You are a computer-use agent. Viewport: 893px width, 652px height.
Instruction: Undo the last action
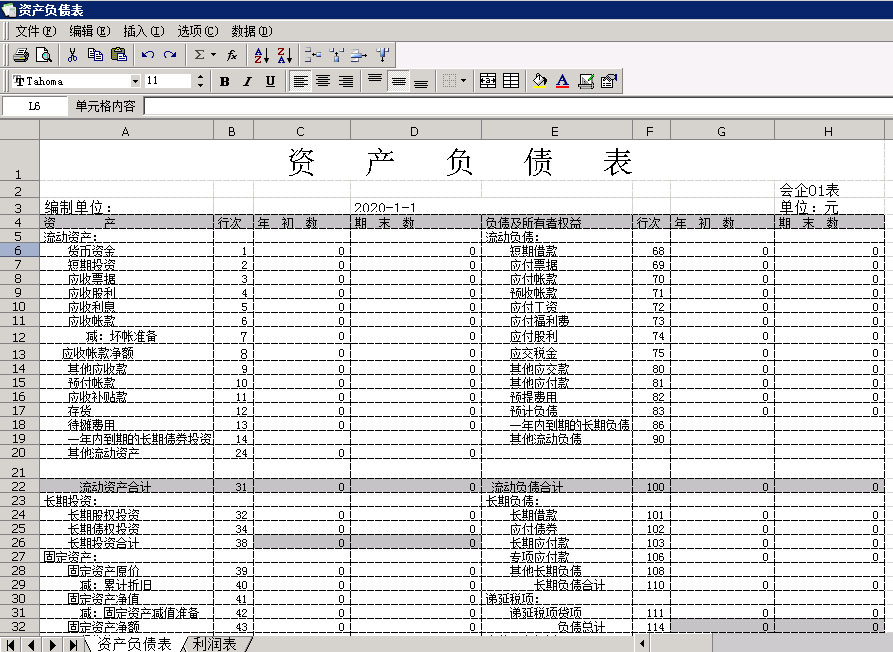pos(148,55)
